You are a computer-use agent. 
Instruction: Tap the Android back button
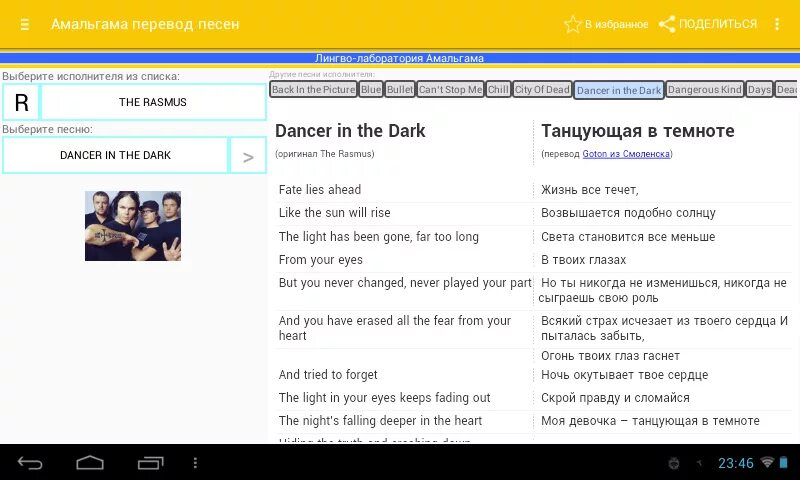(x=30, y=463)
